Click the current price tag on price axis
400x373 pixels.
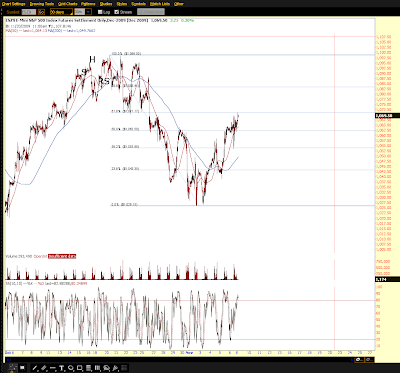click(x=388, y=115)
